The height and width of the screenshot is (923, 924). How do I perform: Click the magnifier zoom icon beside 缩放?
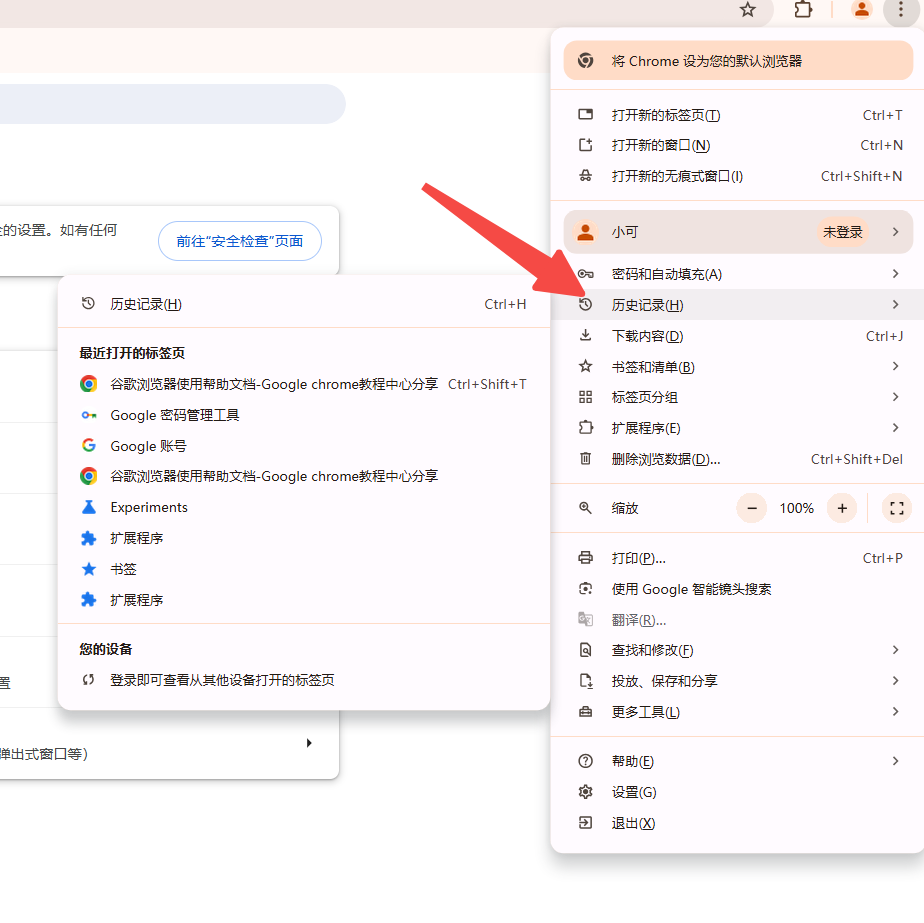(x=585, y=508)
